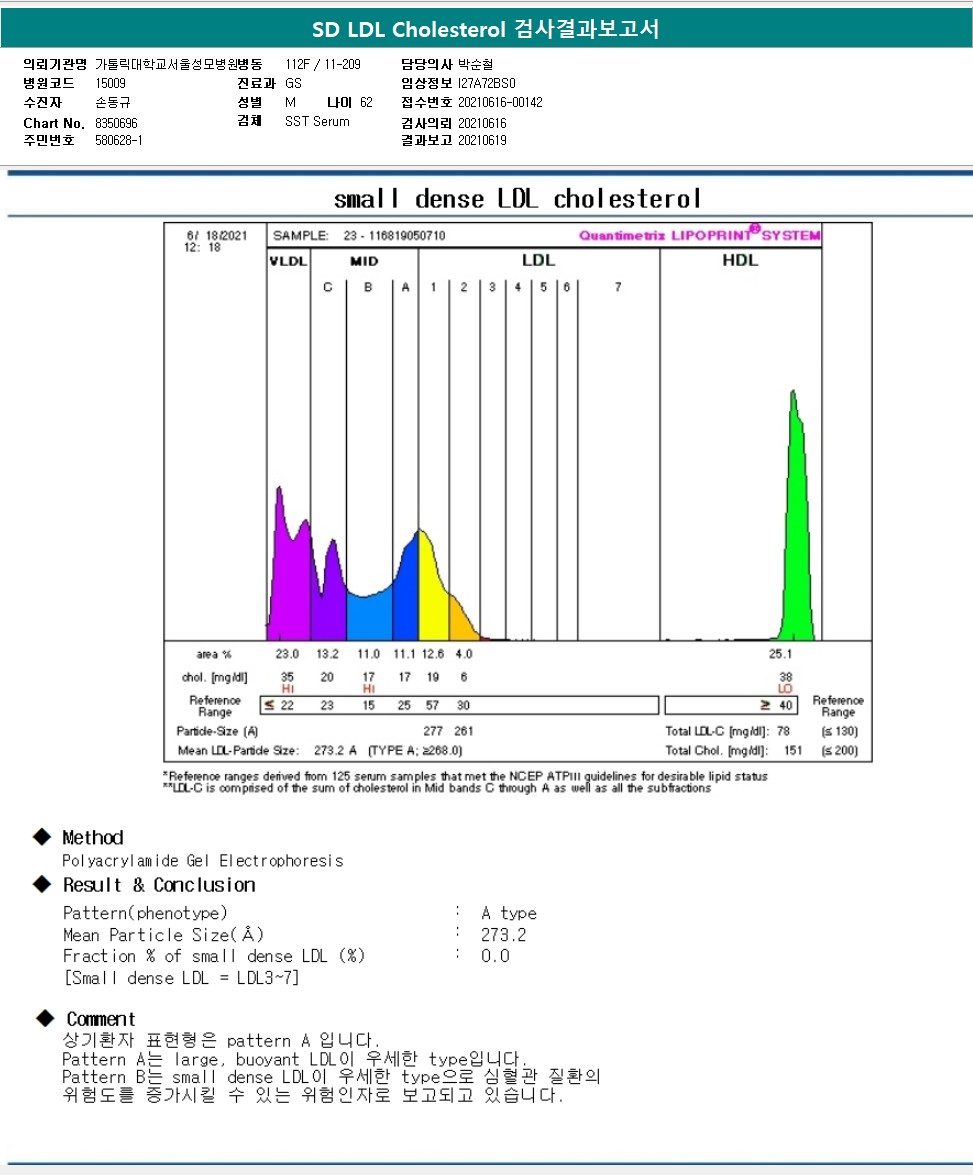Select area % value '12.6'
The height and width of the screenshot is (1175, 973).
coord(433,654)
